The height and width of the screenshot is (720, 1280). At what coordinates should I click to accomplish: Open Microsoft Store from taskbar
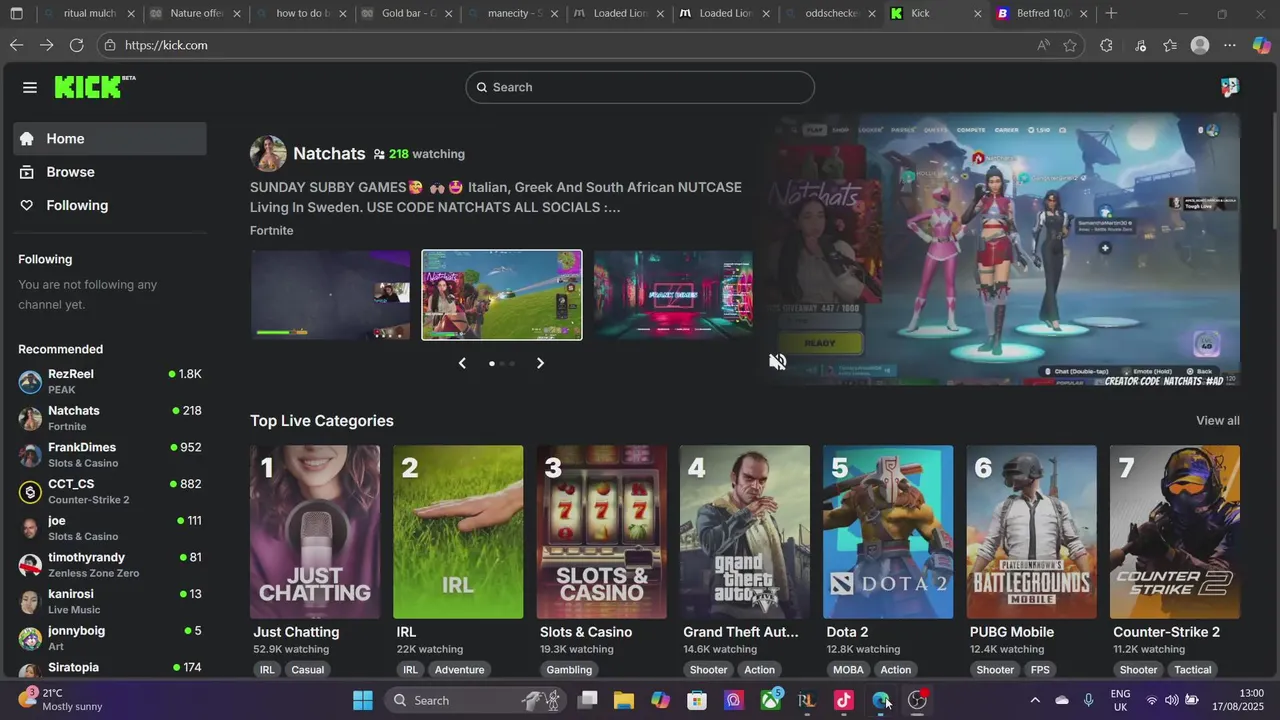(697, 700)
